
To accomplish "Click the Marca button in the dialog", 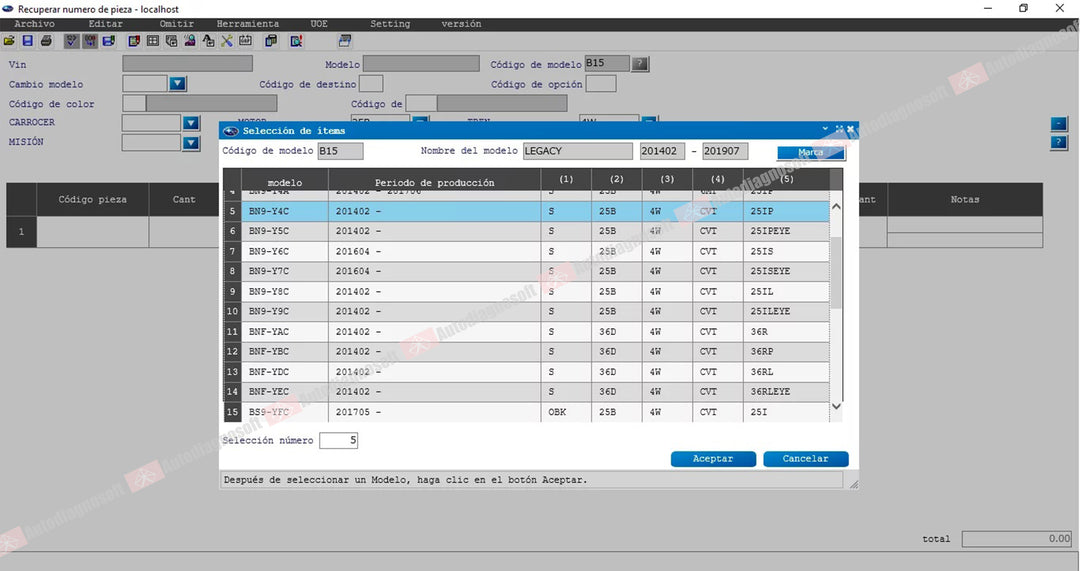I will tap(811, 152).
